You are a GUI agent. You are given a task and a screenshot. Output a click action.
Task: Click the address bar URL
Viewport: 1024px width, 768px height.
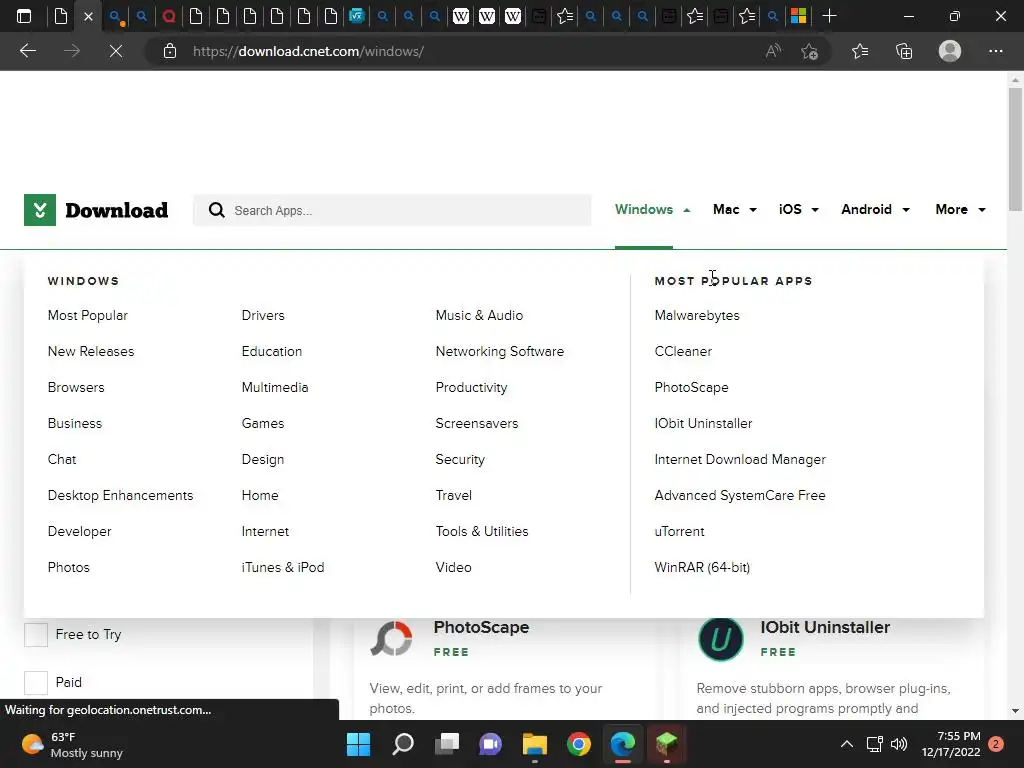tap(308, 51)
